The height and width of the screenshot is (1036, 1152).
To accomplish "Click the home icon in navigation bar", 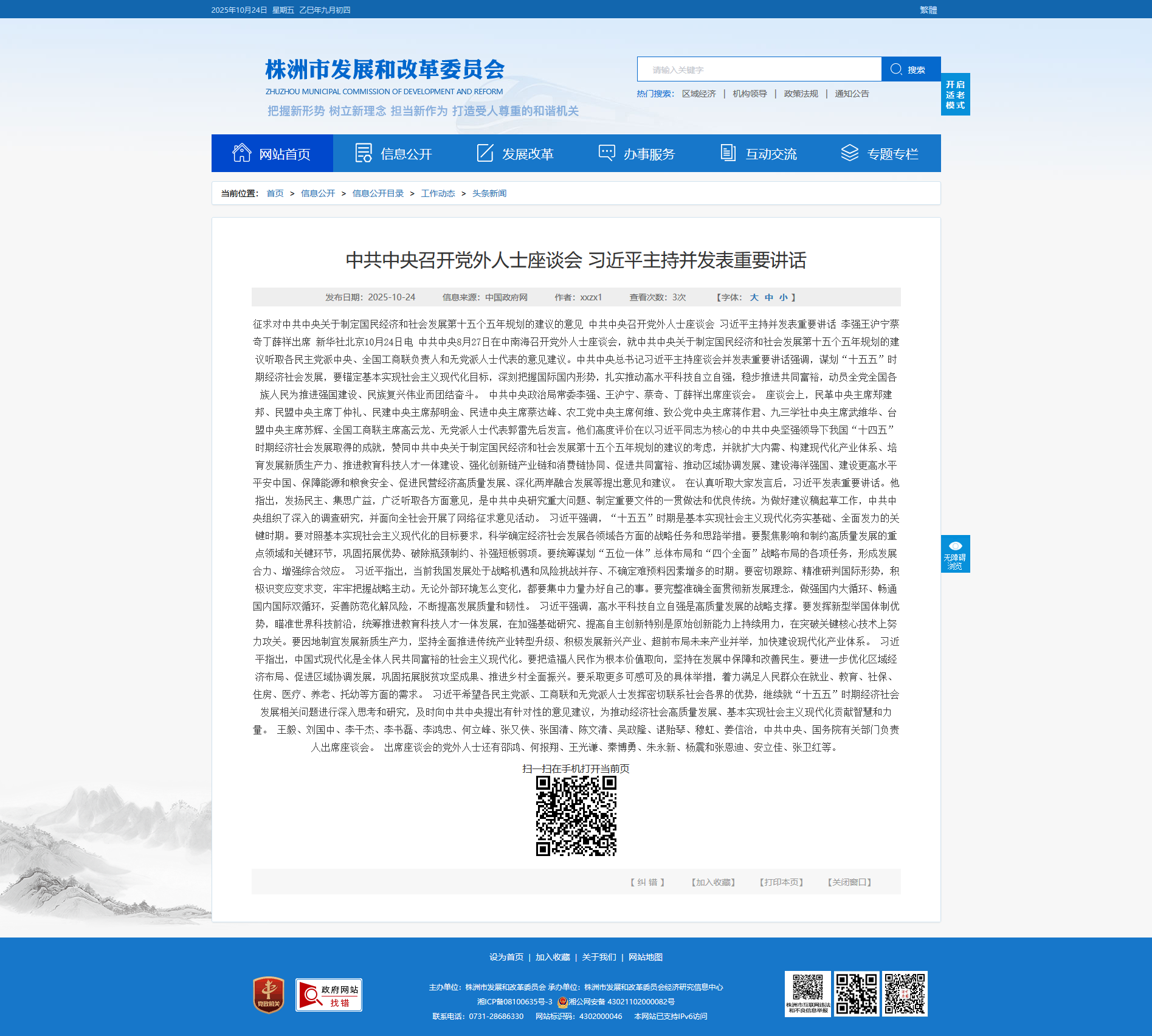I will [x=241, y=153].
